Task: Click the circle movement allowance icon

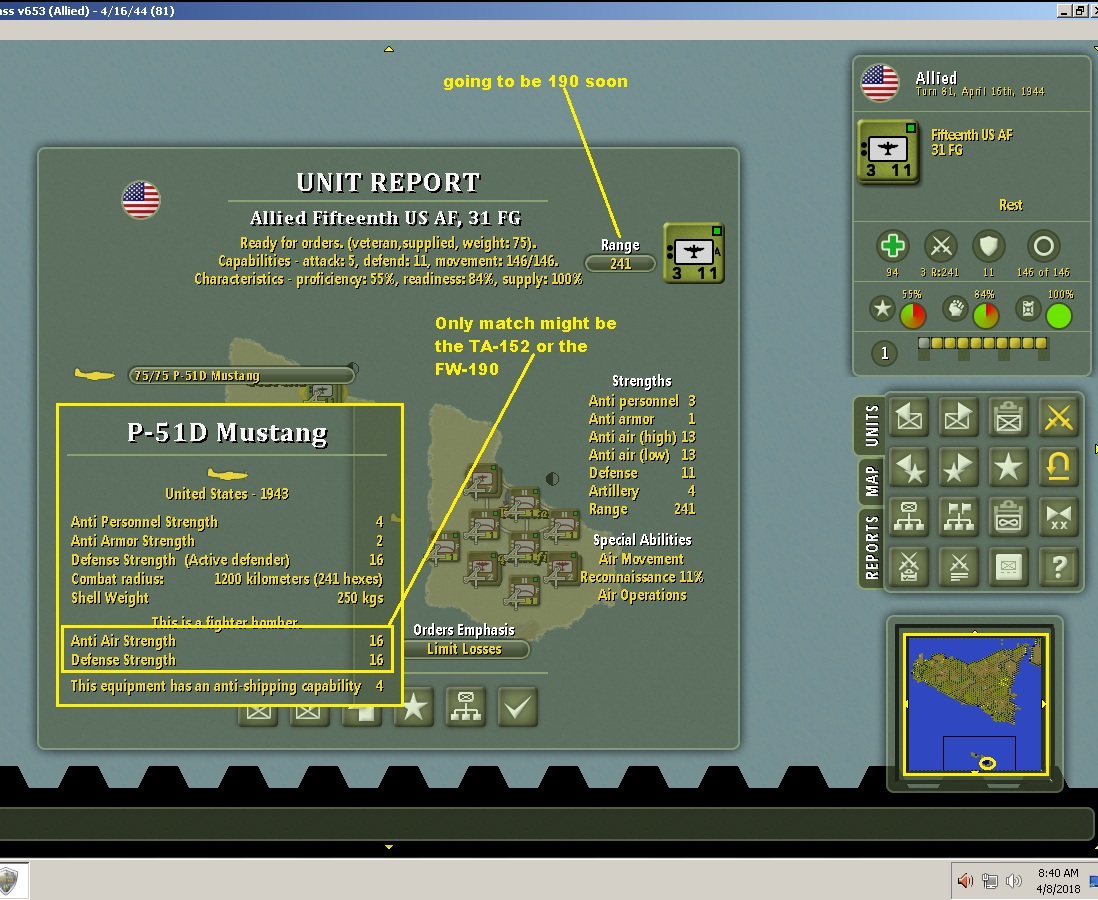Action: point(1043,247)
